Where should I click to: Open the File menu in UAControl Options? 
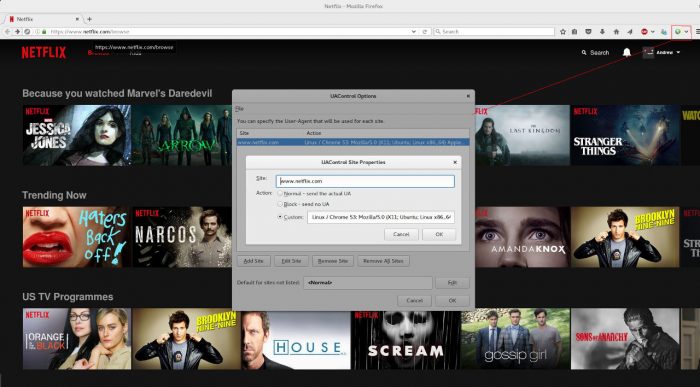[x=239, y=108]
